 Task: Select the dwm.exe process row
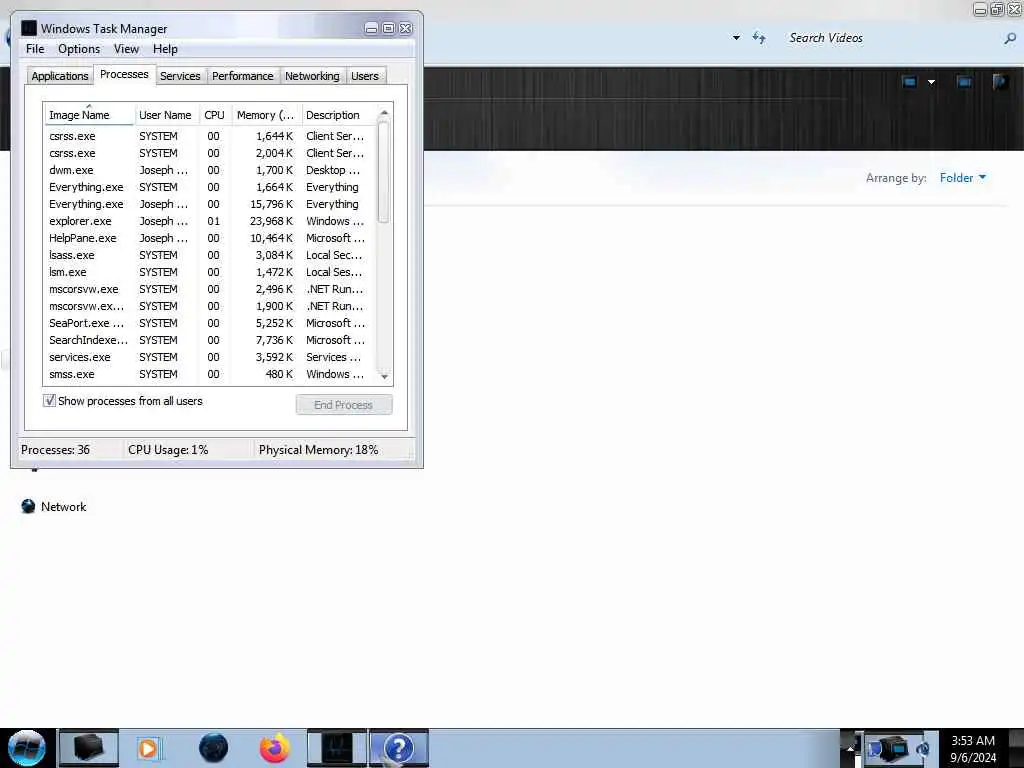point(209,170)
